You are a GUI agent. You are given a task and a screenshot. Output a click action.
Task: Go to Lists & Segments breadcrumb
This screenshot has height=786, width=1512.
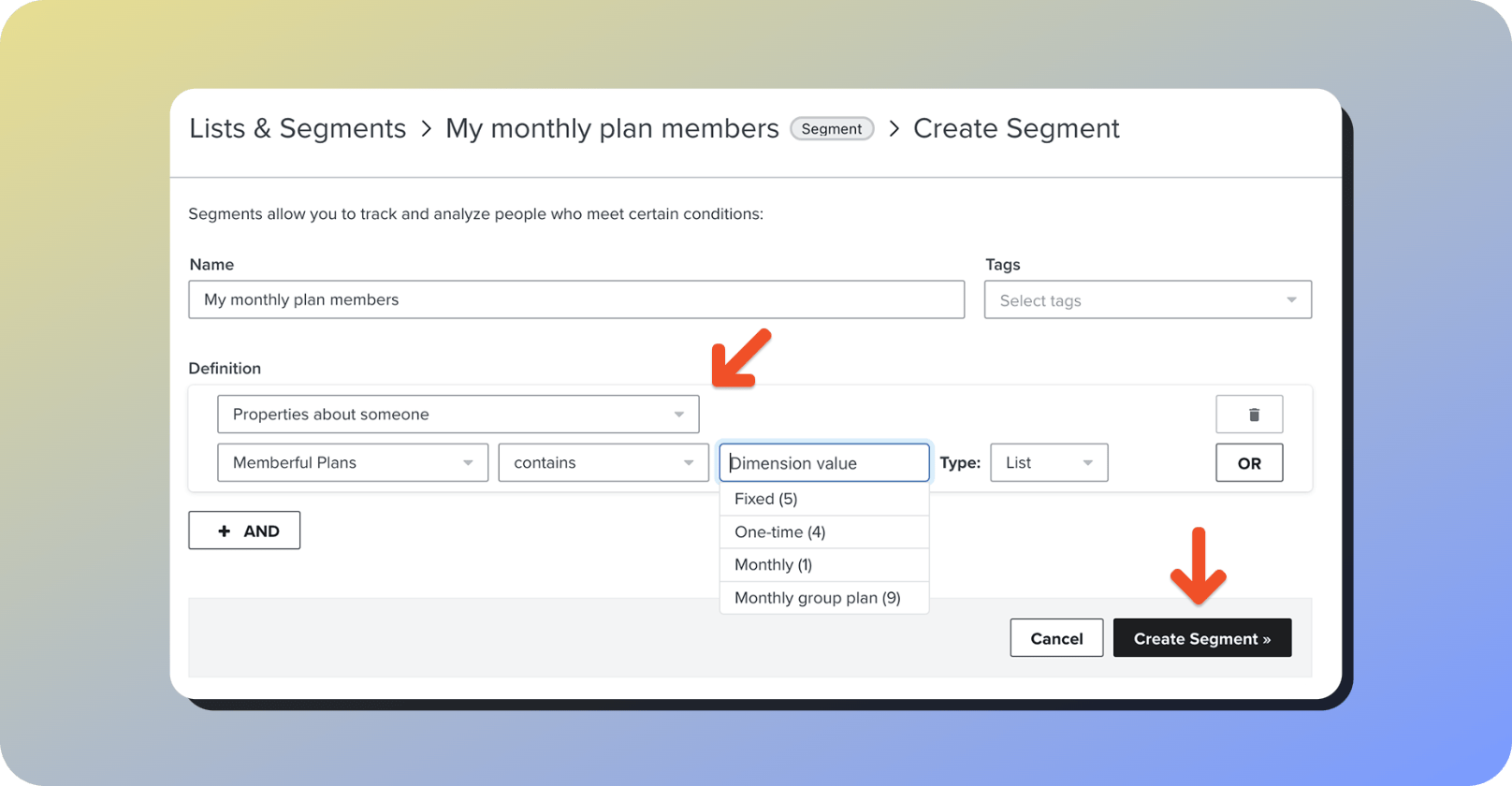[x=298, y=128]
